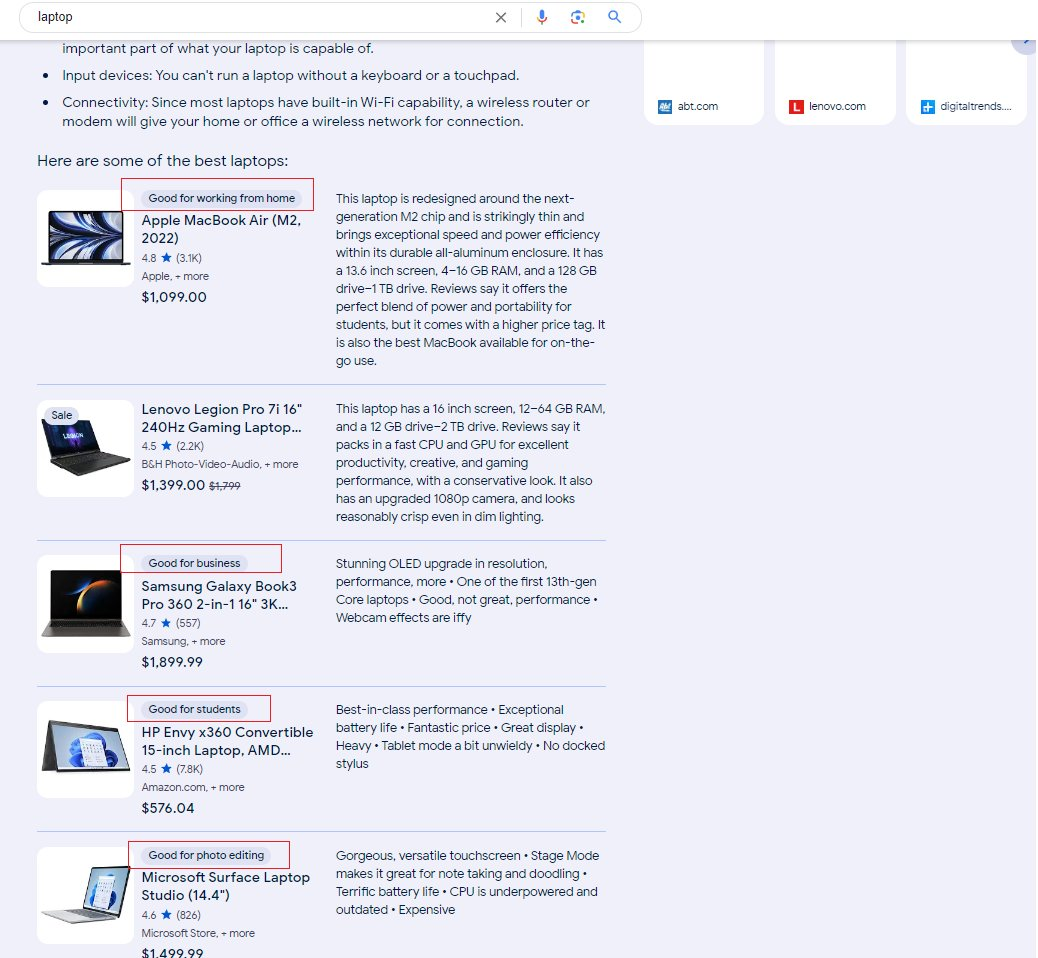The height and width of the screenshot is (958, 1038).
Task: Click the blue search magnifier icon
Action: pos(615,17)
